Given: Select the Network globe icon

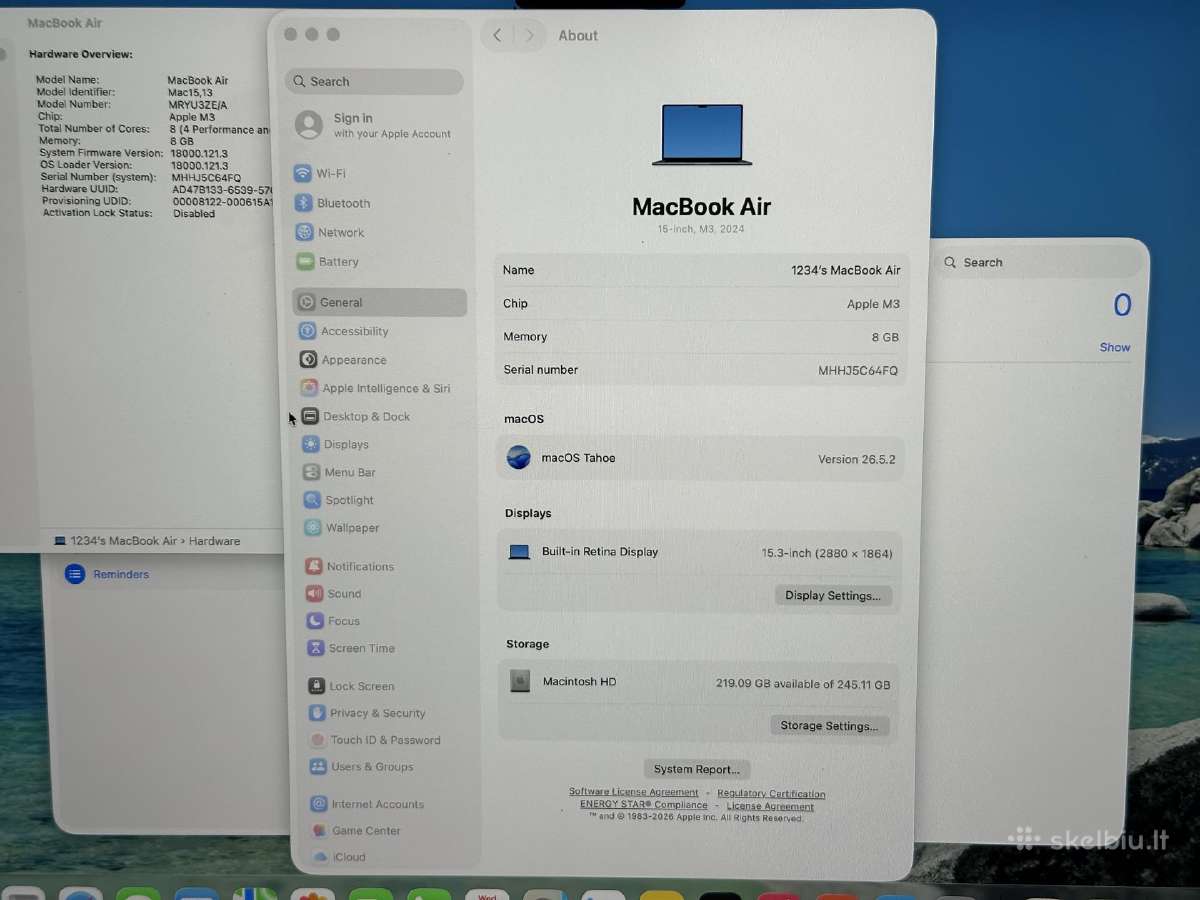Looking at the screenshot, I should (304, 232).
